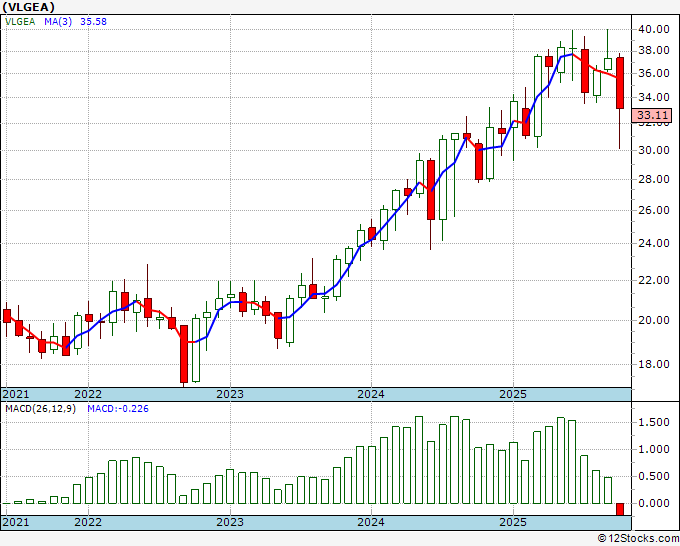The image size is (680, 546).
Task: Click the 34.00 price axis label
Action: tap(653, 98)
